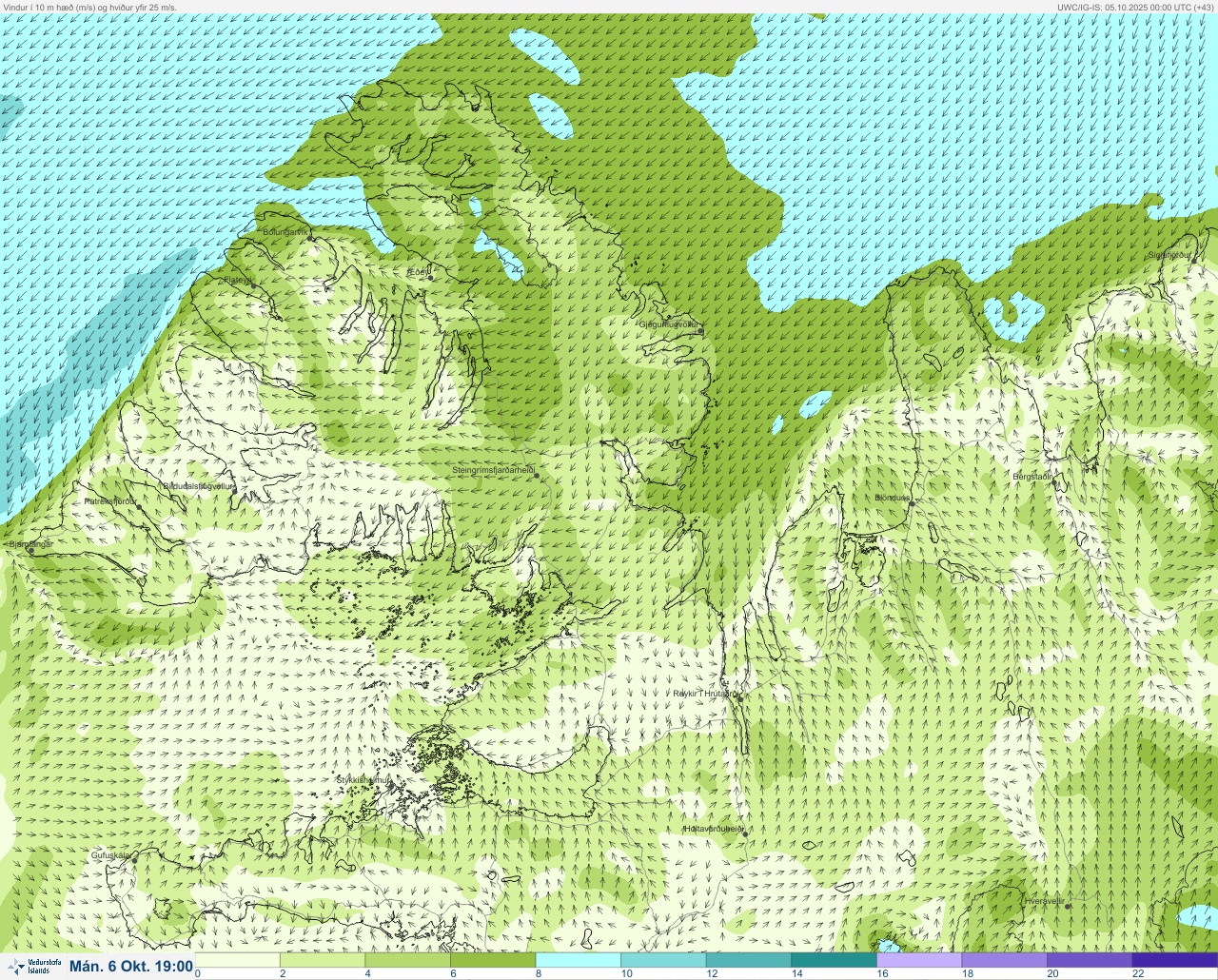Click the Steingrímsfjarðarheiði station marker dot
This screenshot has height=980, width=1218.
pos(537,475)
